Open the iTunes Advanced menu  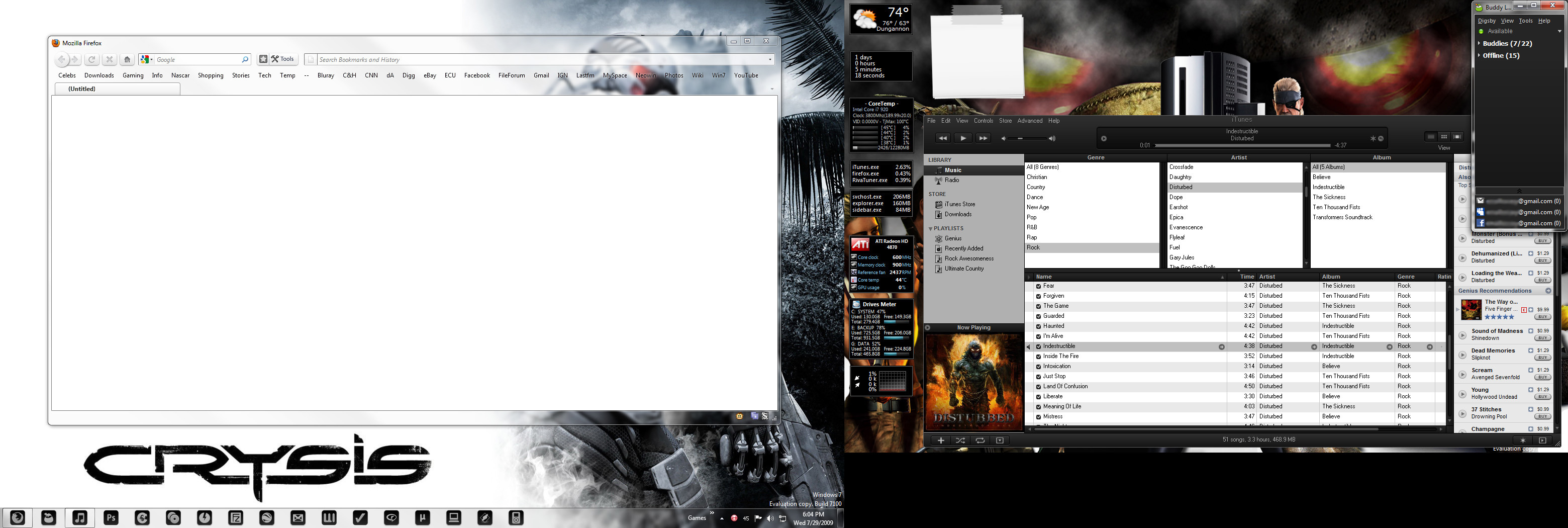(x=1030, y=121)
